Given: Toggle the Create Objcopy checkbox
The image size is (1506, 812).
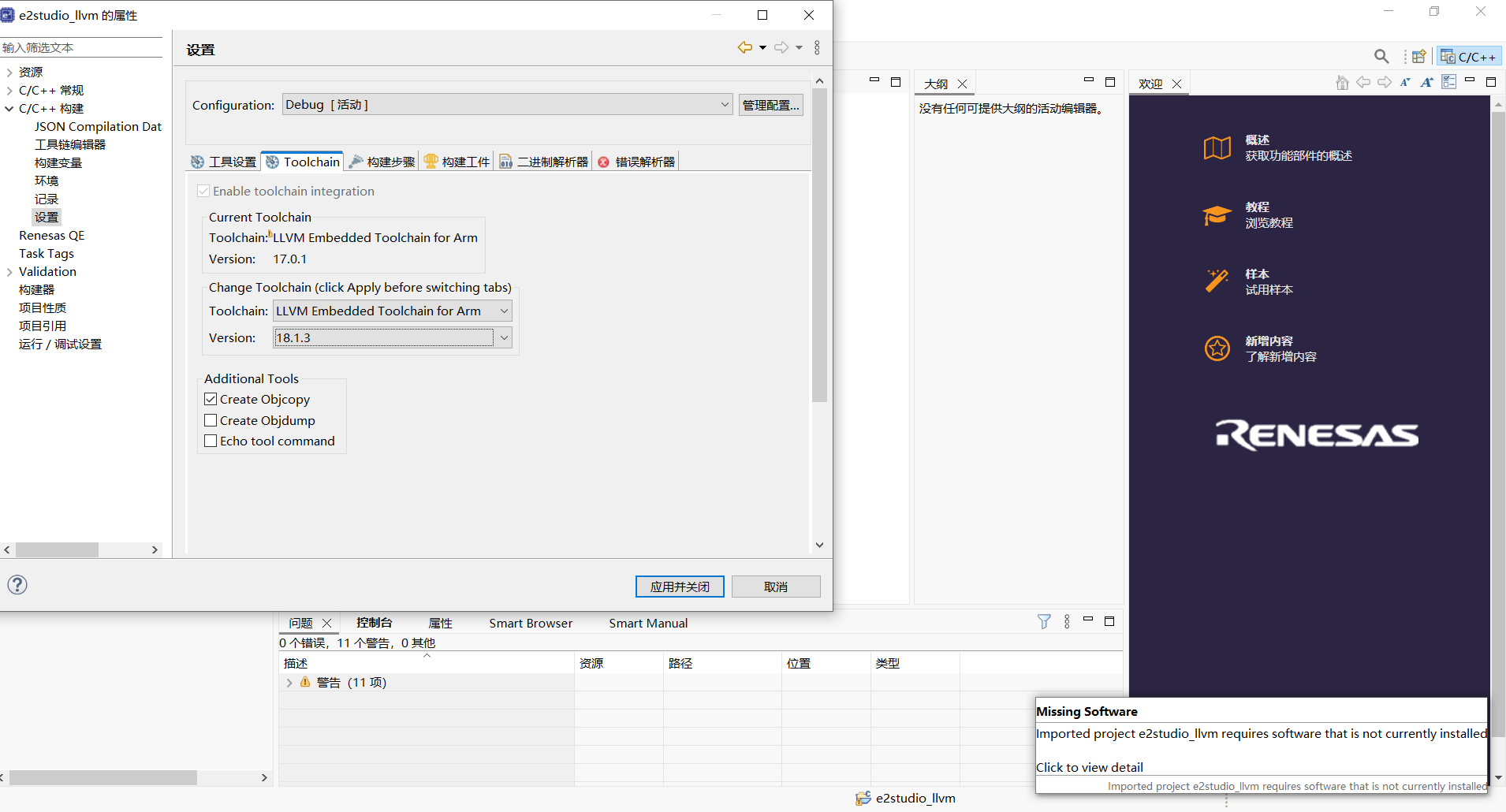Looking at the screenshot, I should [211, 399].
